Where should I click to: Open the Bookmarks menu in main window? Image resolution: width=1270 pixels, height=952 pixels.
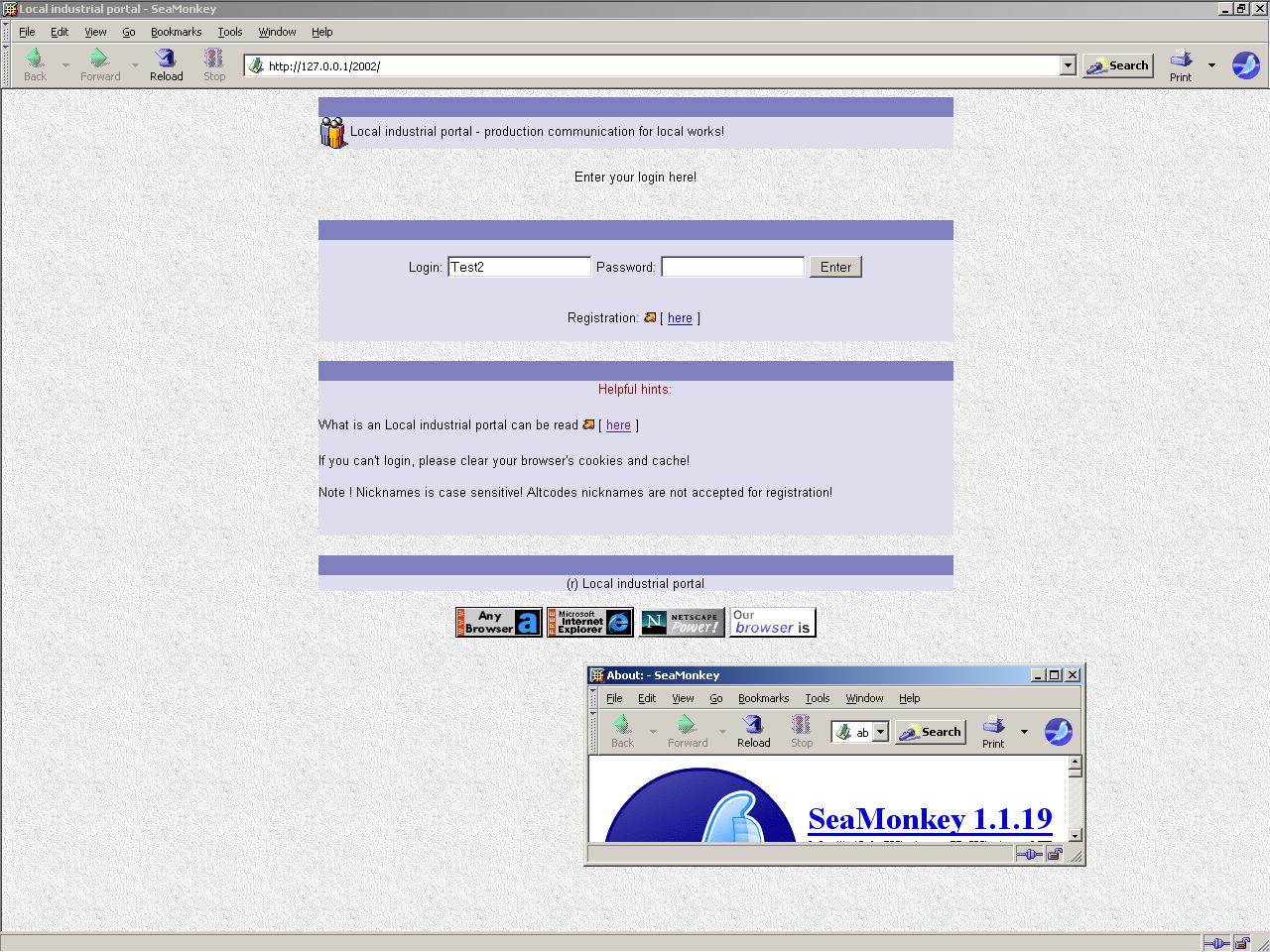click(176, 32)
